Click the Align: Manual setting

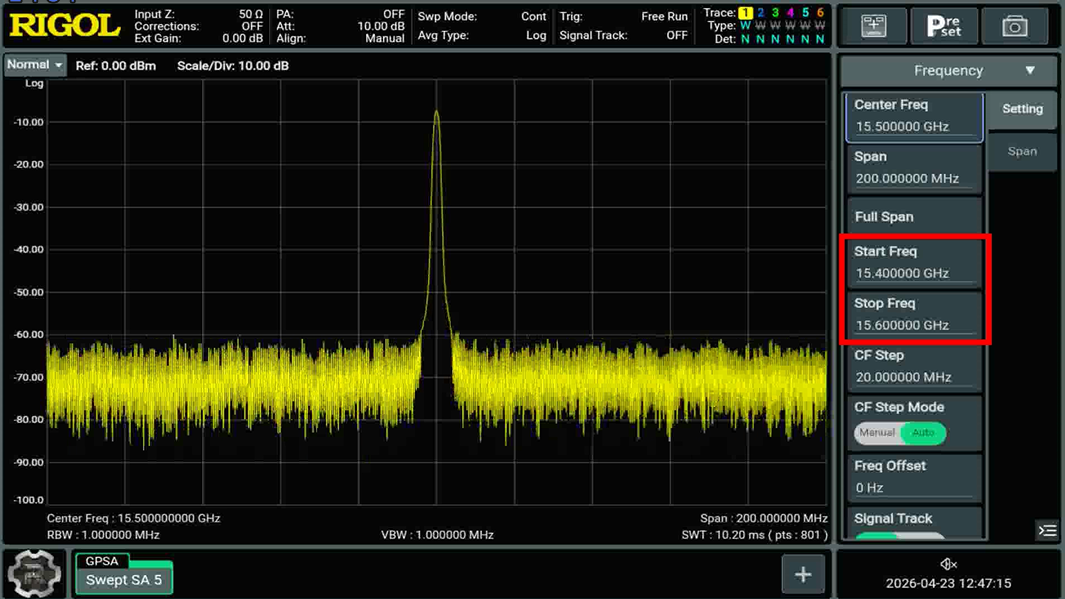point(340,39)
